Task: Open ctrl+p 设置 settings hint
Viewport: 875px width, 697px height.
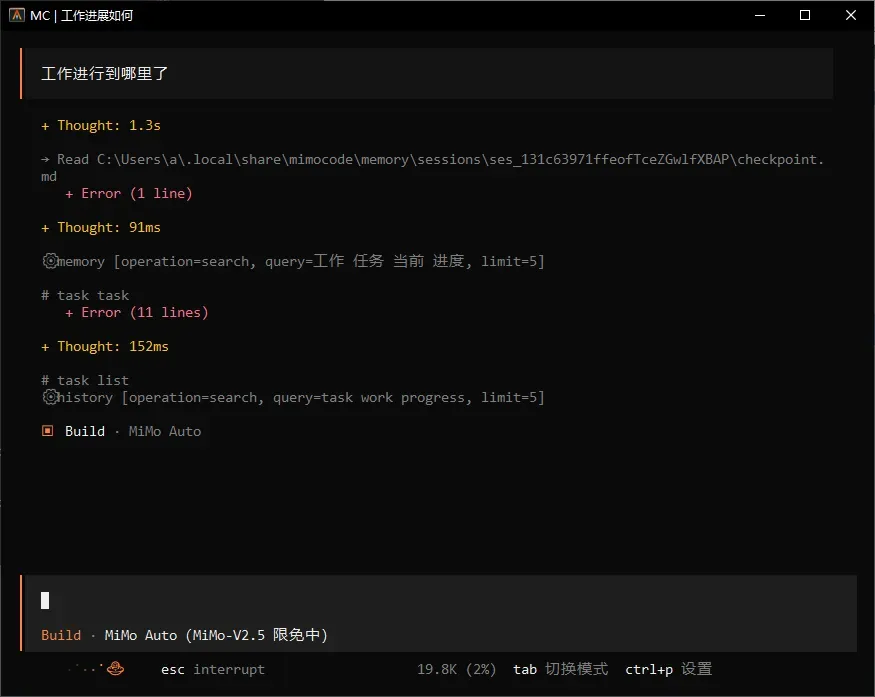Action: 669,669
